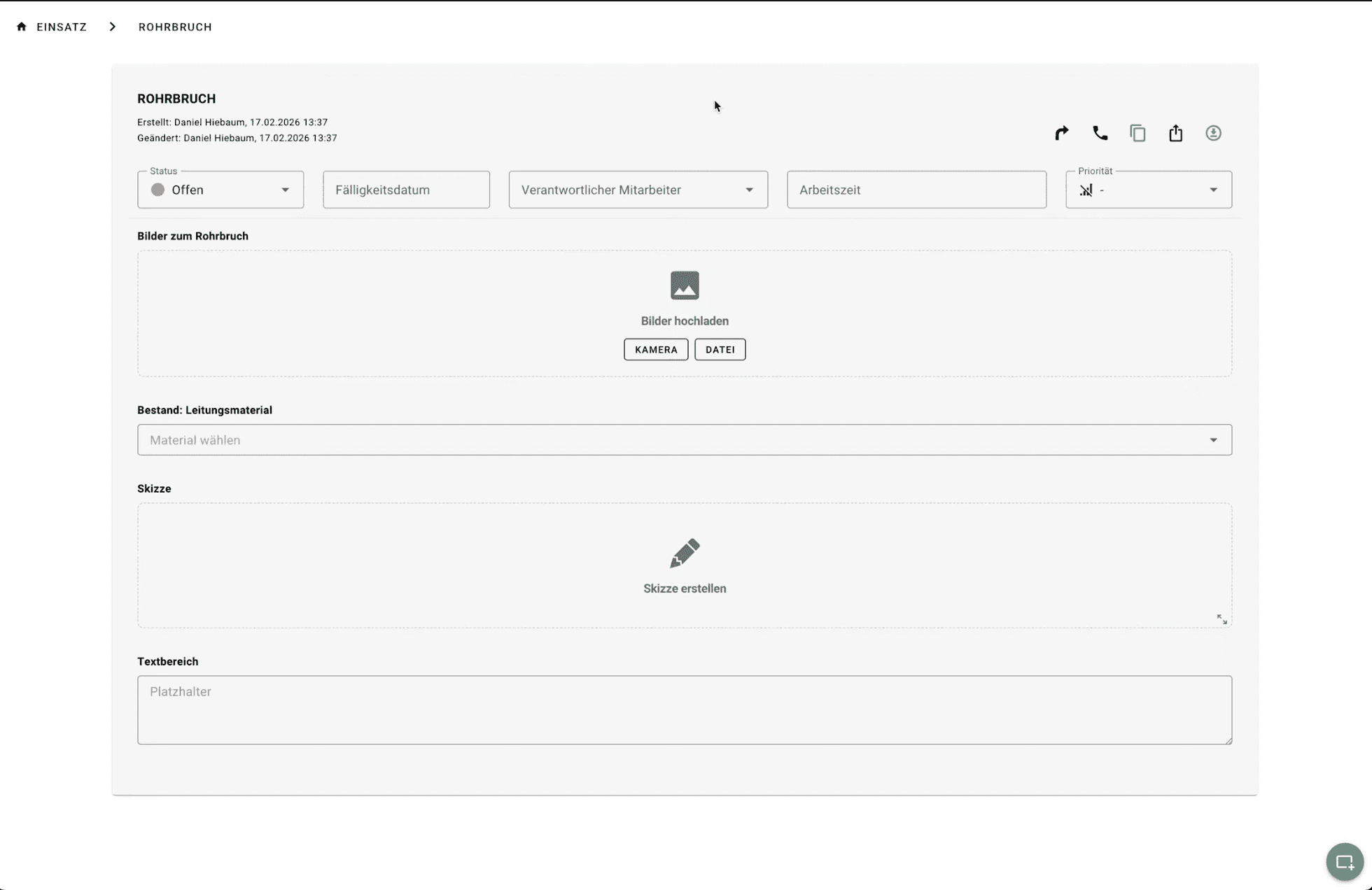Click the phone call icon

(1100, 133)
